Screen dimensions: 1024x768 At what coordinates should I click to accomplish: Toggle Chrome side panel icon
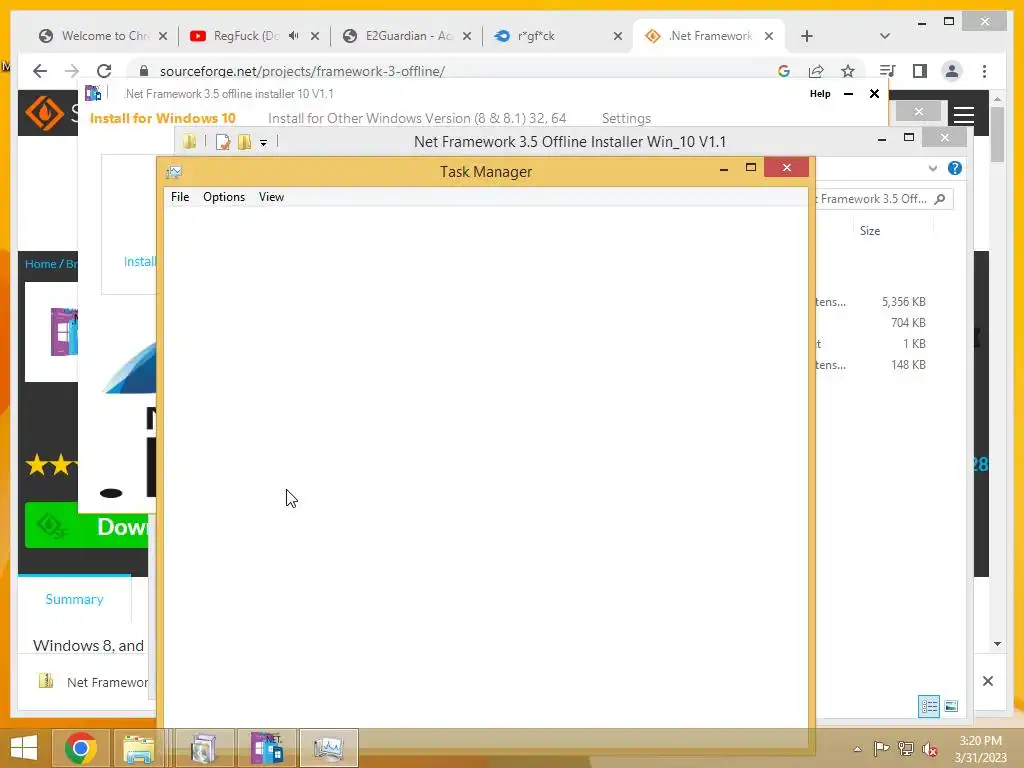click(x=920, y=71)
